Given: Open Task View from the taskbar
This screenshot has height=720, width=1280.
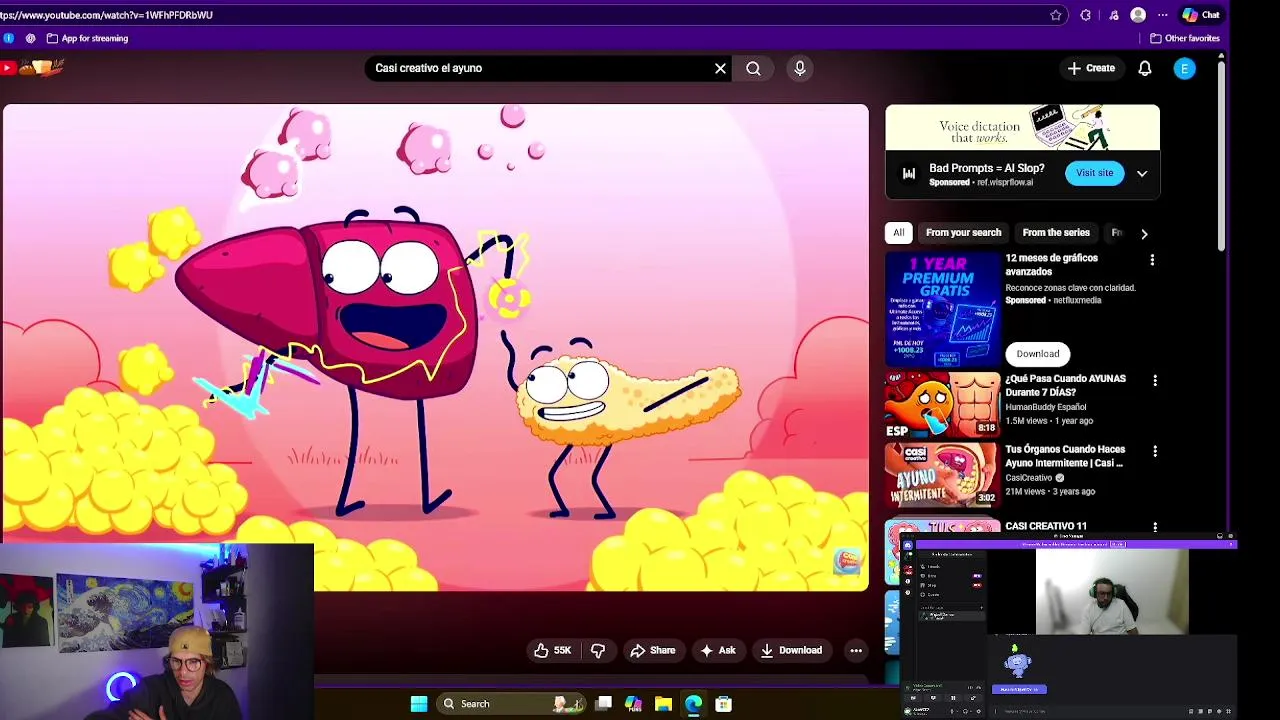Looking at the screenshot, I should [604, 704].
